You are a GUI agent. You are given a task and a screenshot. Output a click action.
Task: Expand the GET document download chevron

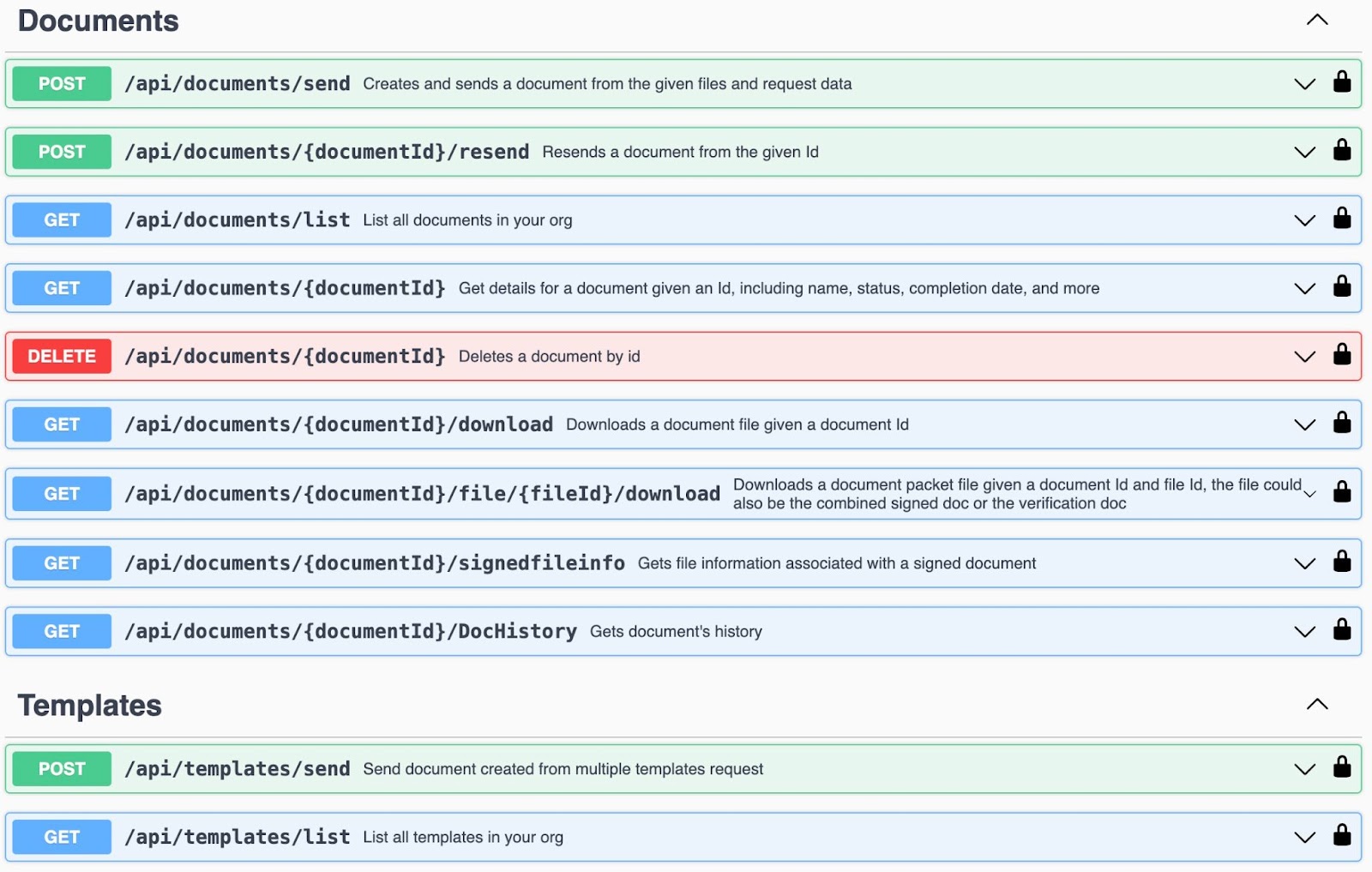point(1304,425)
